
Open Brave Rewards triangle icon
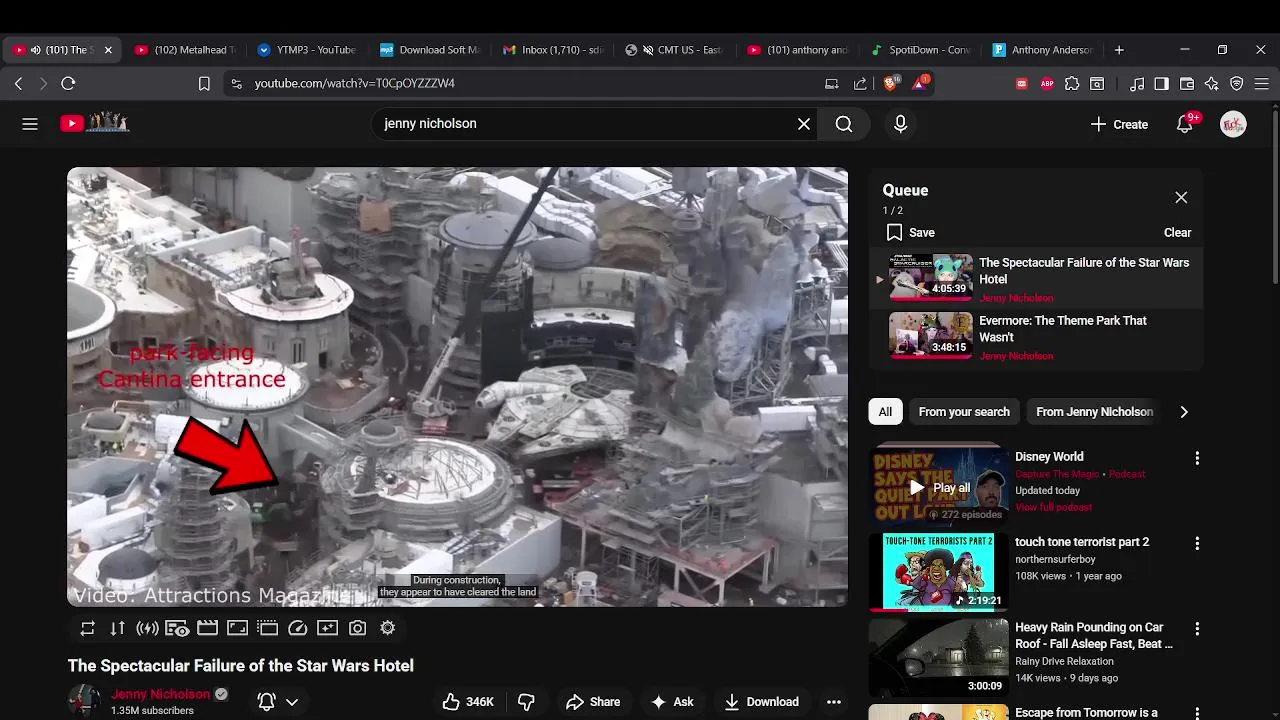[x=919, y=83]
